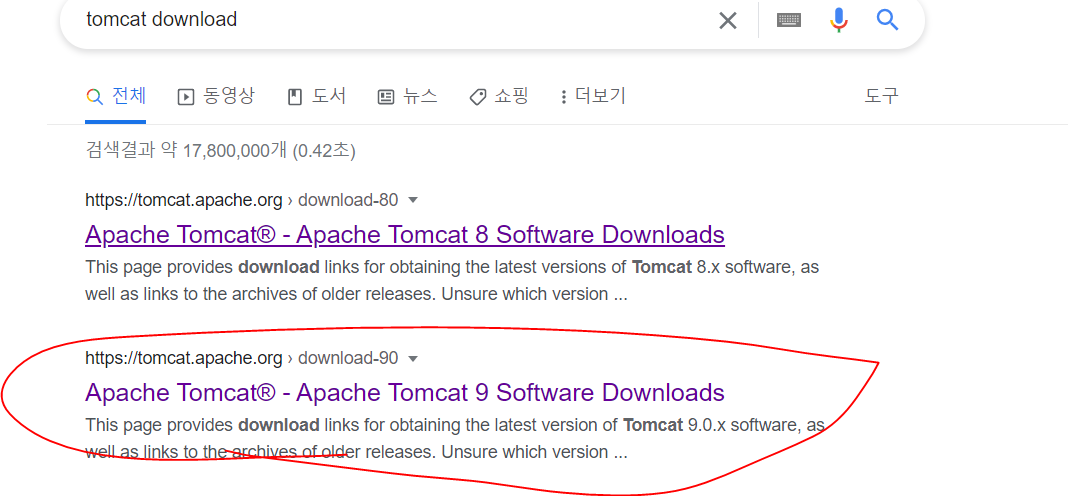Expand dropdown arrow beside download-90 URL
1068x496 pixels.
point(412,358)
